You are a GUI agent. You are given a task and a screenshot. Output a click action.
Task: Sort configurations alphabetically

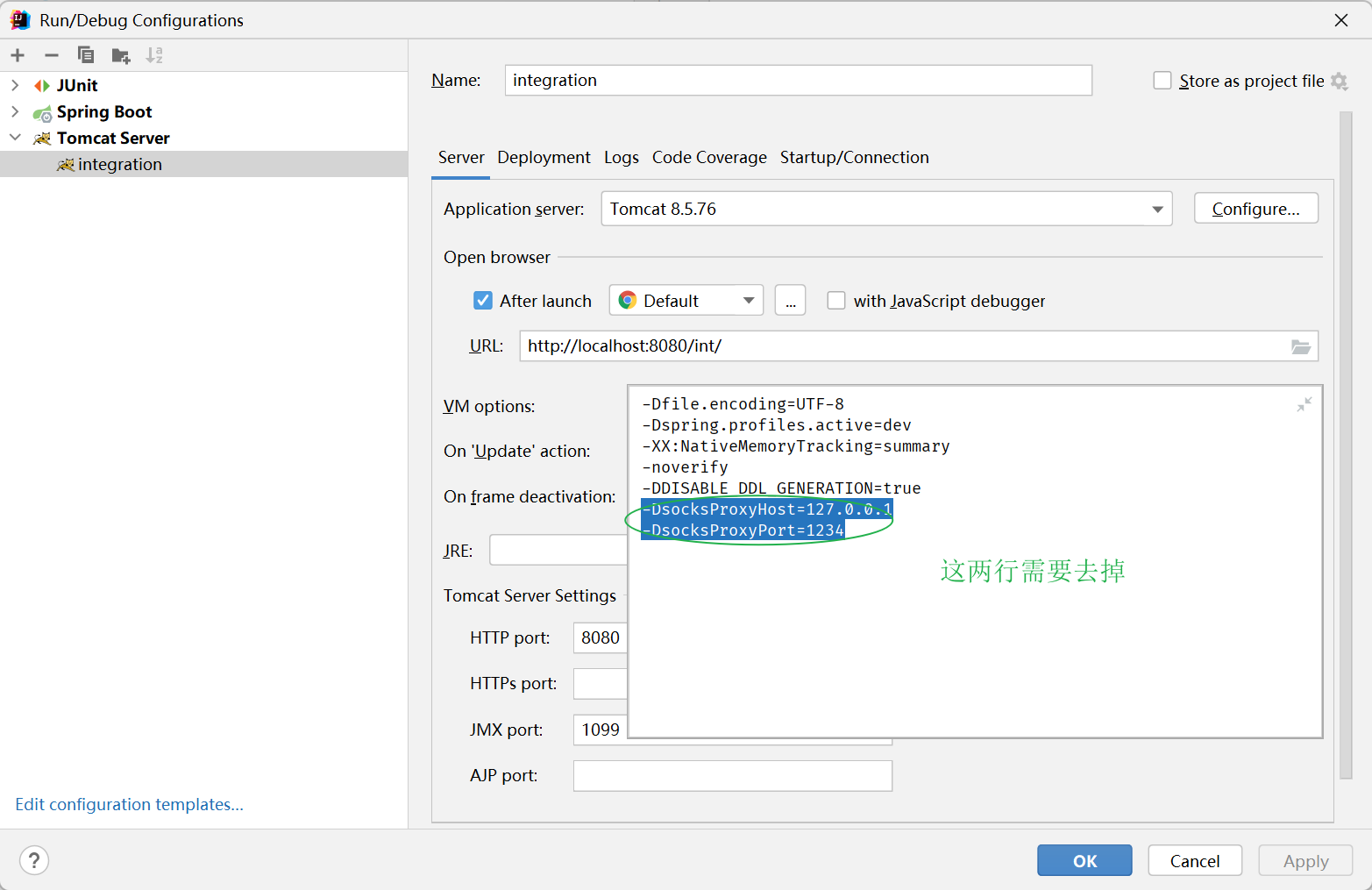(x=154, y=54)
